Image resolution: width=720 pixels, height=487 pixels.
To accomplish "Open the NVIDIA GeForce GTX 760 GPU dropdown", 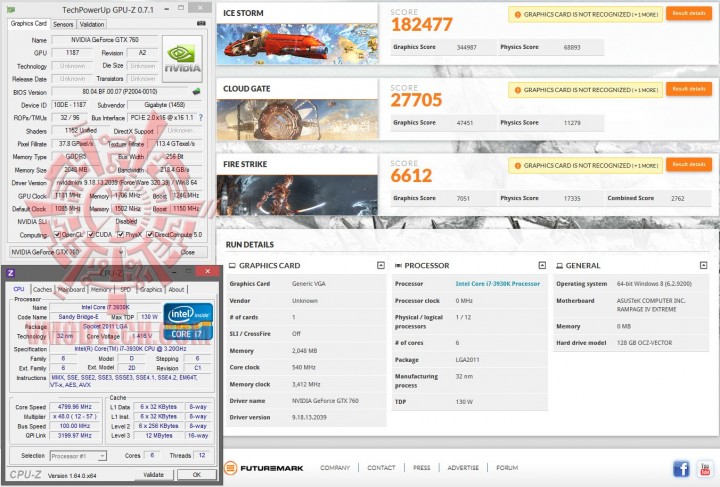I will [67, 252].
